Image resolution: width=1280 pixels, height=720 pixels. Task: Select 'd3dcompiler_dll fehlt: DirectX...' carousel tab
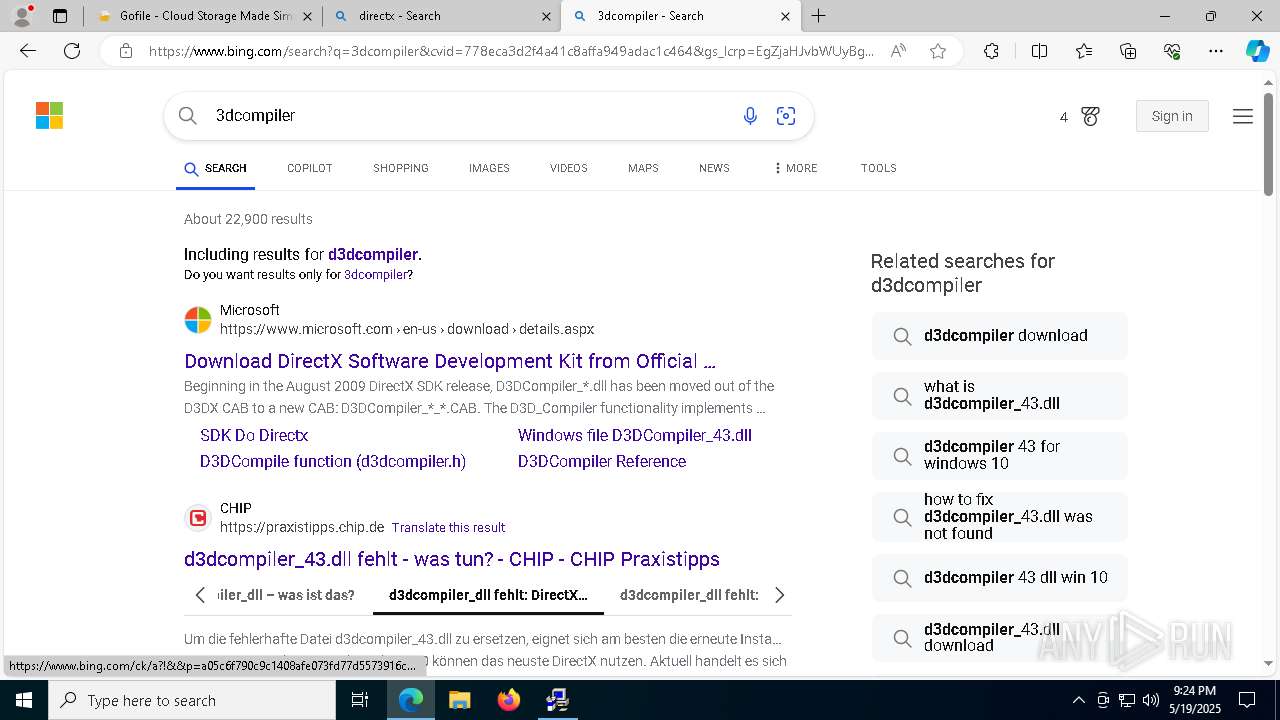point(488,595)
